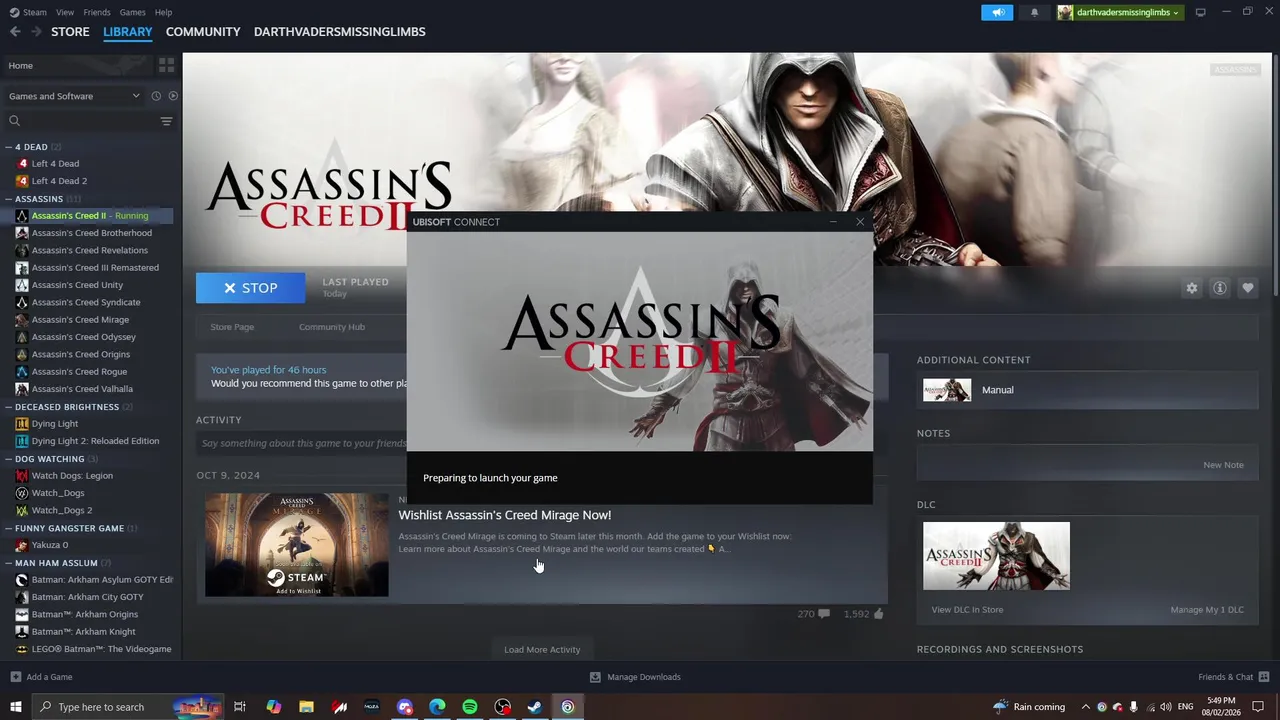Click the Left 4 Dead game icon

22,164
